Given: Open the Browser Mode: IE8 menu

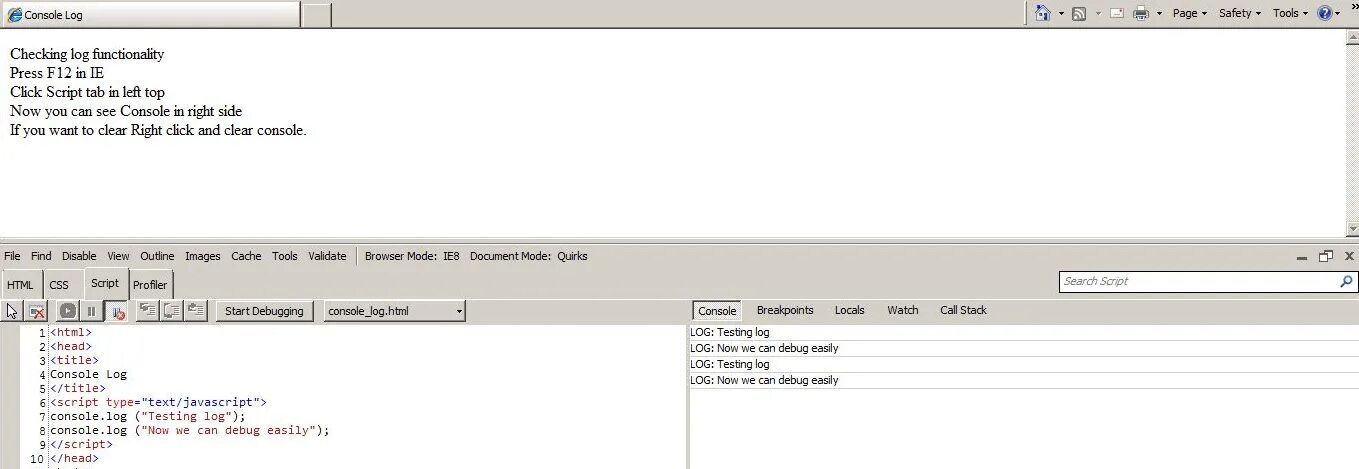Looking at the screenshot, I should coord(412,256).
